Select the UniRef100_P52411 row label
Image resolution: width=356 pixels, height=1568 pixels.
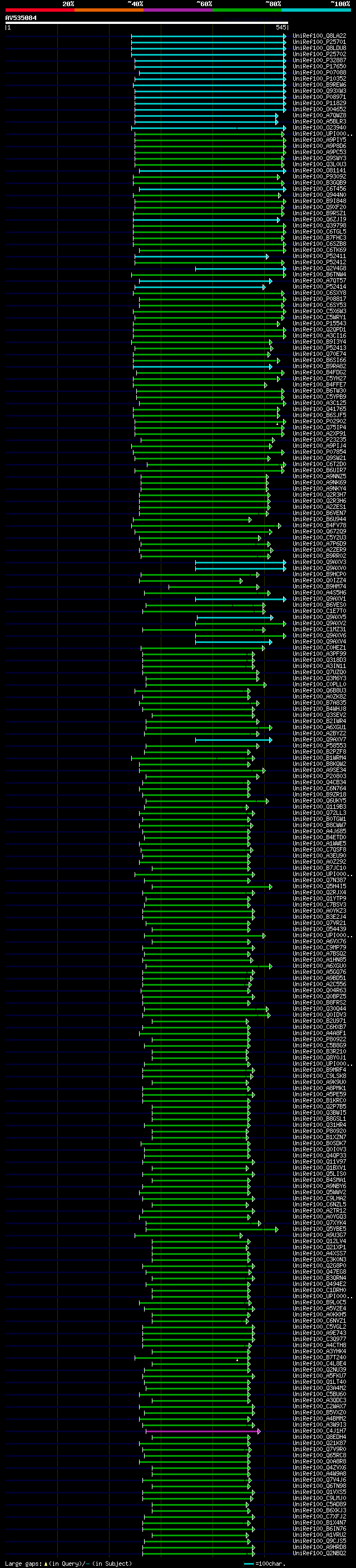pyautogui.click(x=319, y=256)
